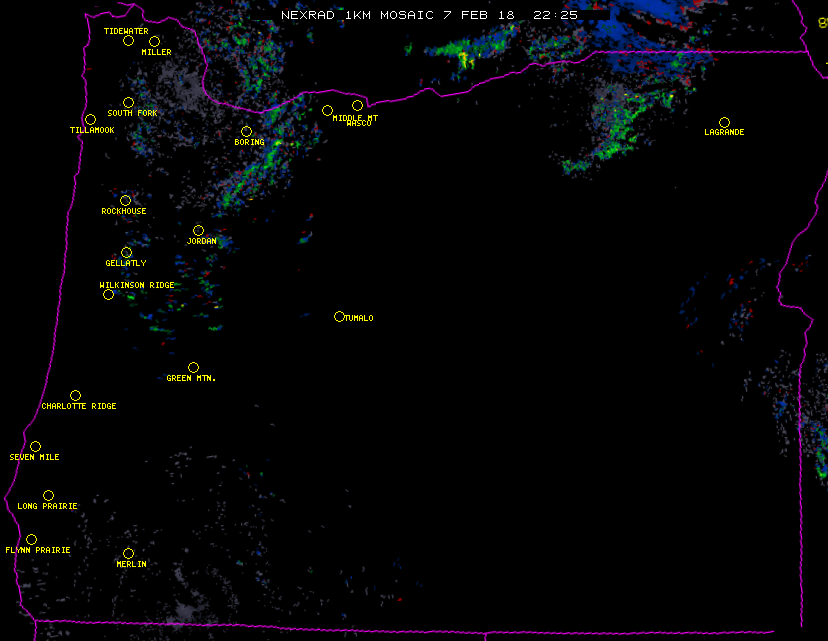Select the Long Prairie station marker
The image size is (828, 641).
tap(48, 495)
